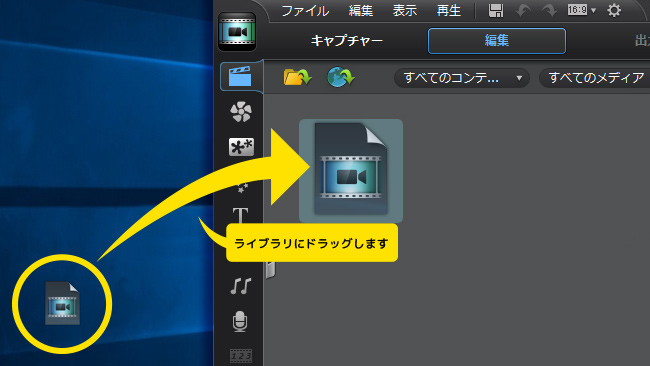Open the preferences gear icon
The width and height of the screenshot is (650, 366).
tap(614, 10)
